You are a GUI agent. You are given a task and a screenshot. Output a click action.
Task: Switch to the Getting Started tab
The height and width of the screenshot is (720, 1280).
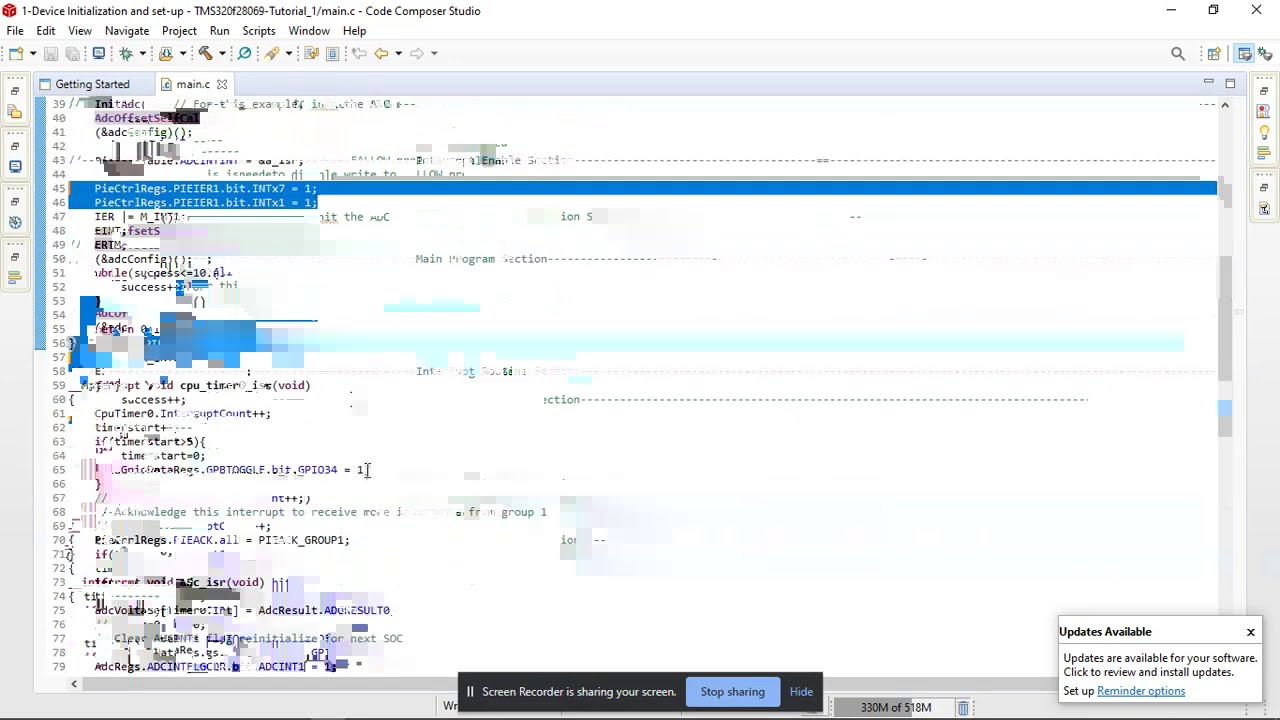pos(92,84)
